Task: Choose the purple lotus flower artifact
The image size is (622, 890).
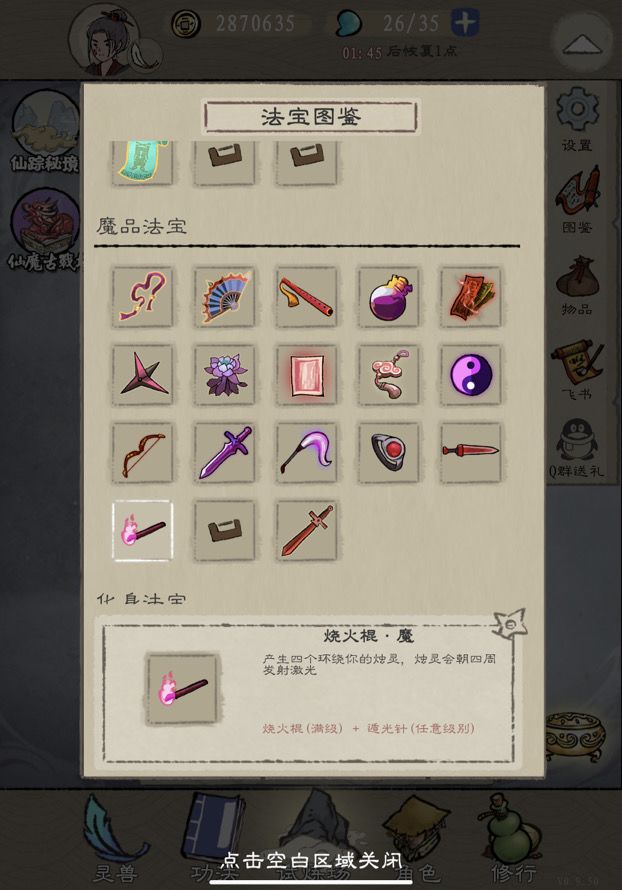Action: (x=224, y=375)
